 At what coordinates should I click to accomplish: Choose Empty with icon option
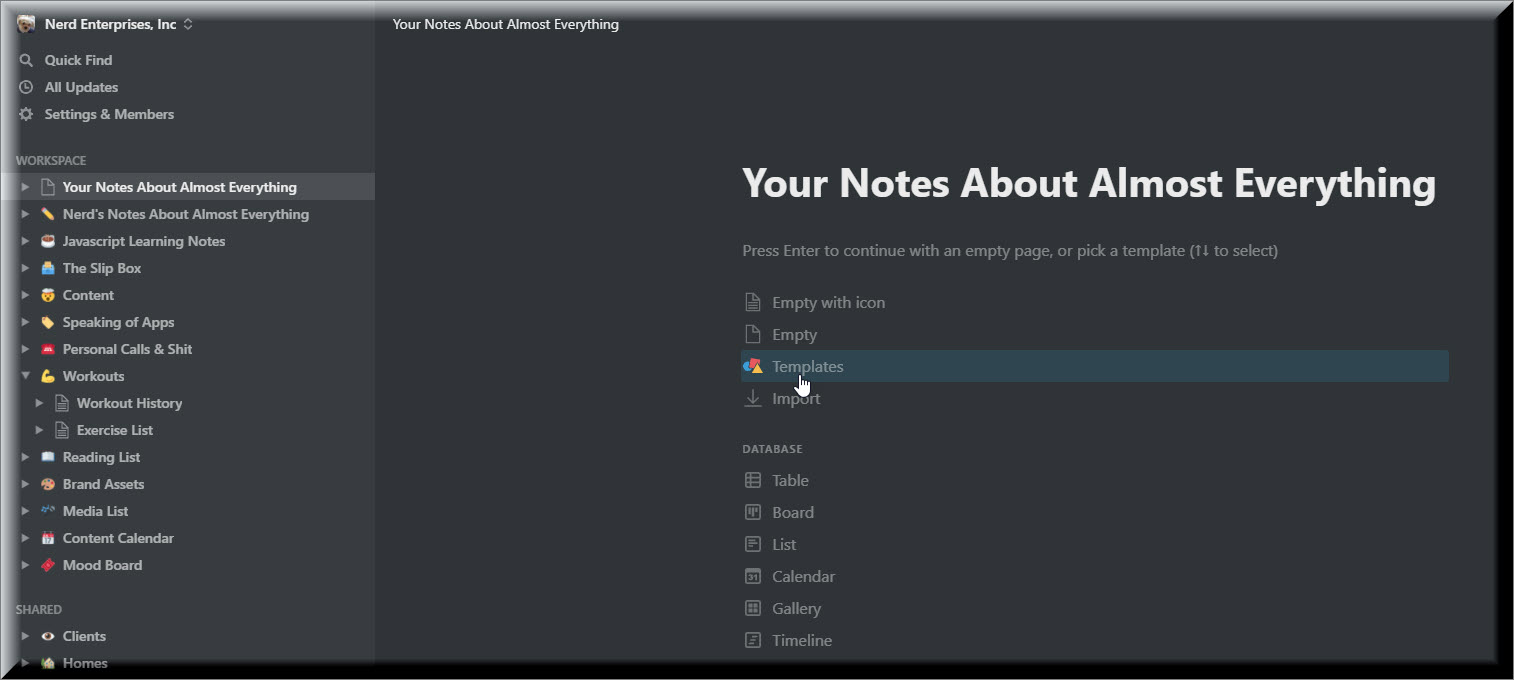828,302
